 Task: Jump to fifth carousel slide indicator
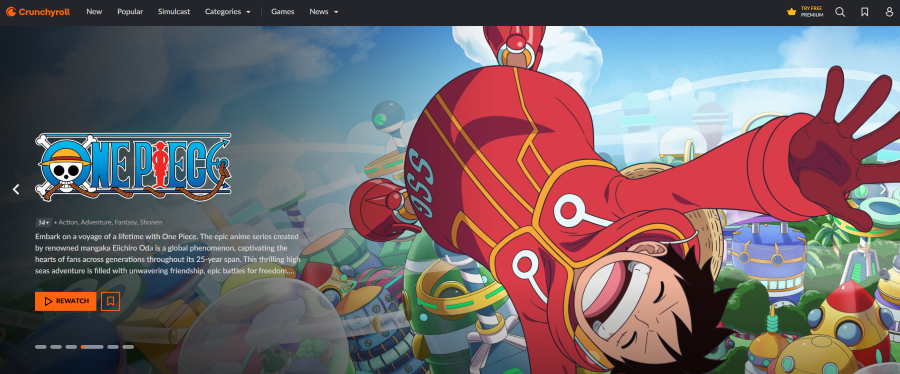[113, 347]
